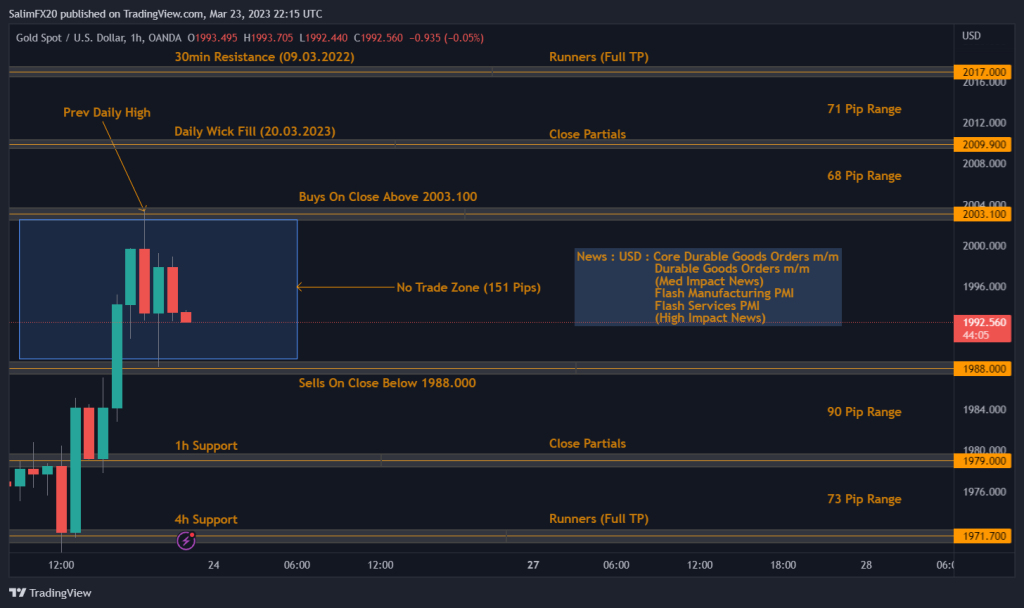
Task: Click the Prev Daily High label
Action: pos(106,112)
